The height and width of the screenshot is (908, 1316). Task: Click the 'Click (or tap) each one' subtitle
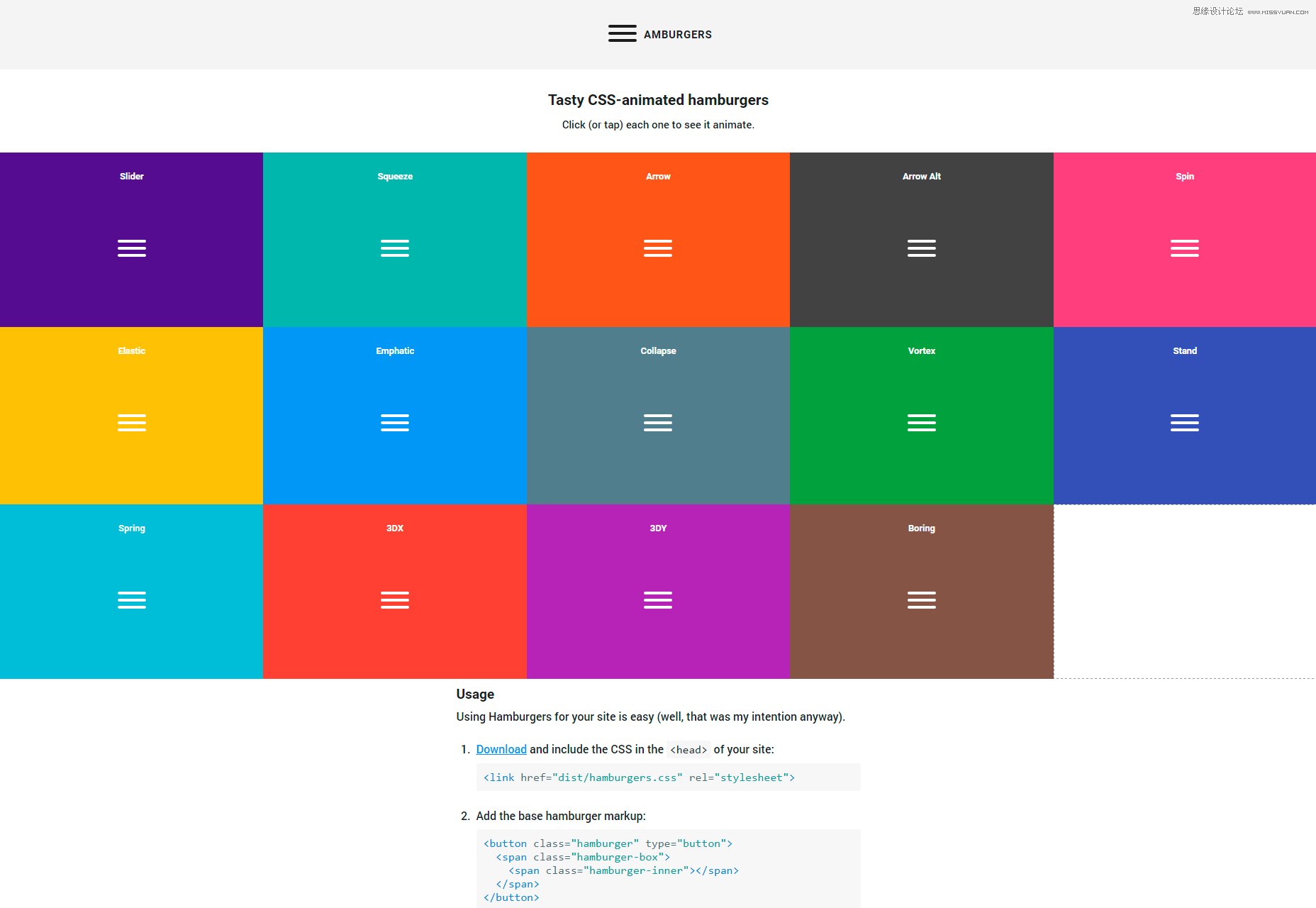tap(658, 125)
